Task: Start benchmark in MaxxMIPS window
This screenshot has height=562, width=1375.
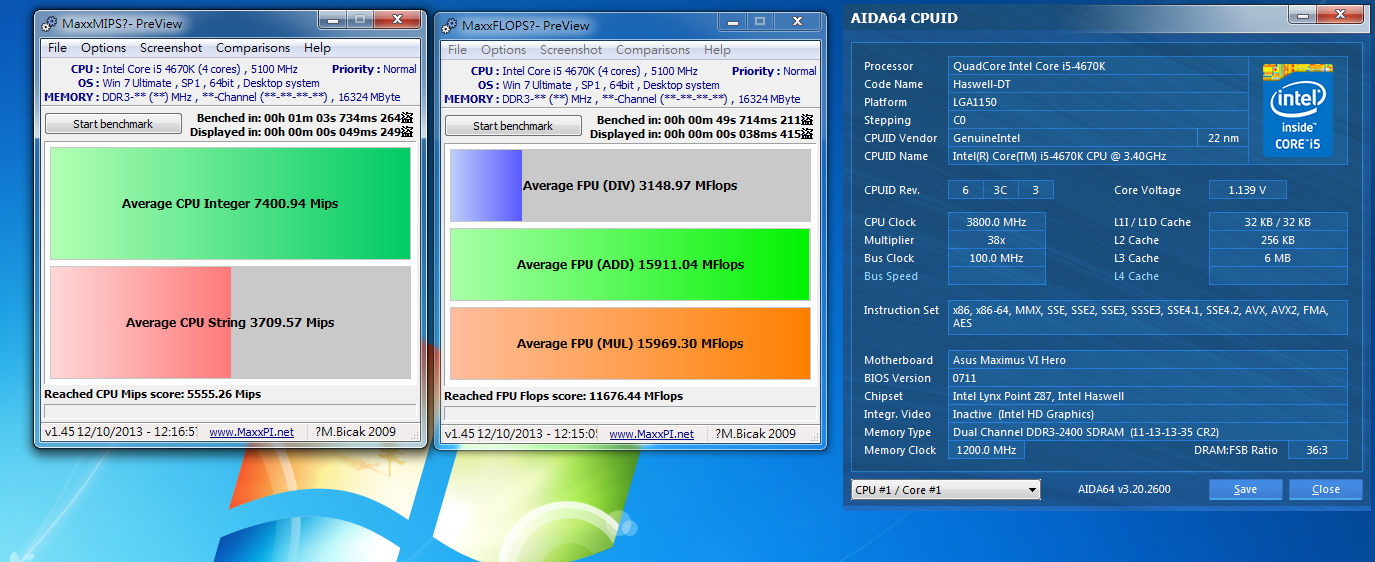Action: [x=113, y=124]
